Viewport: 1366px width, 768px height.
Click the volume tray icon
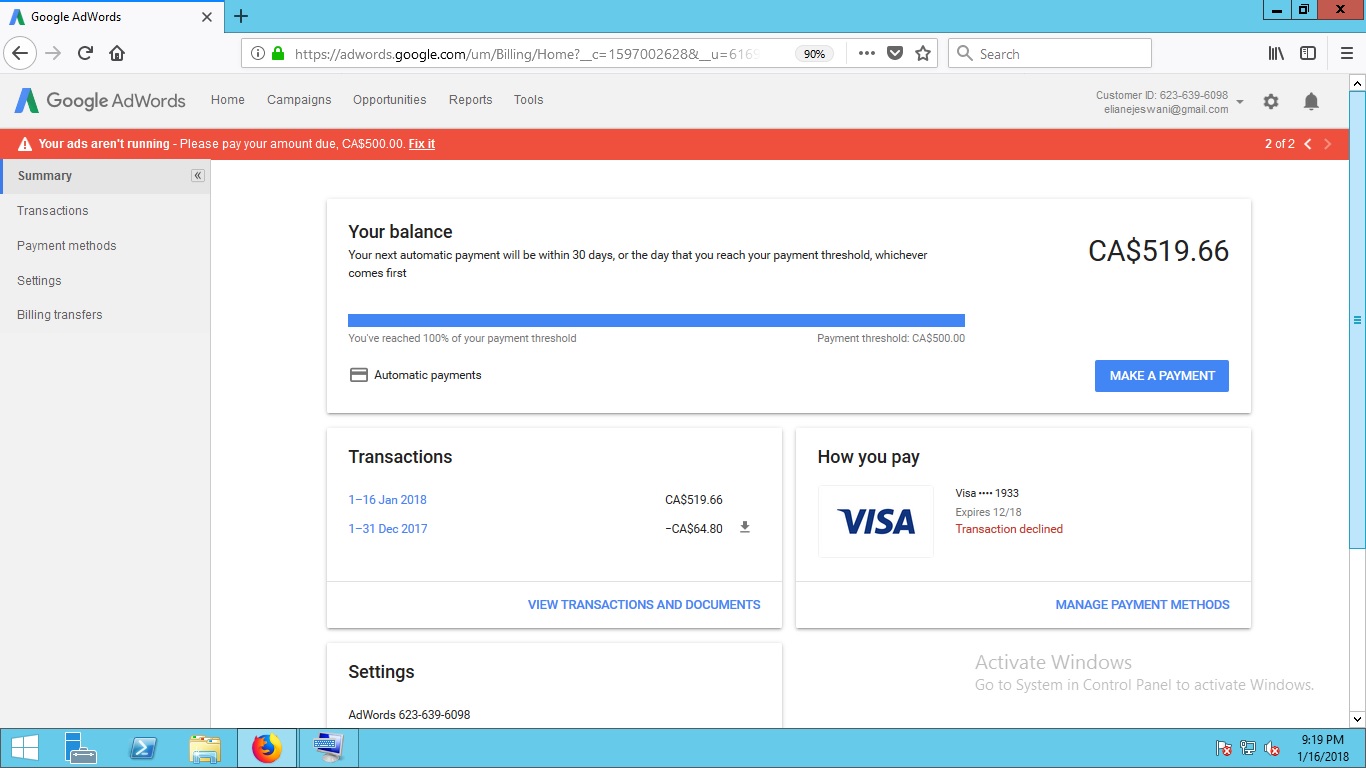tap(1273, 748)
